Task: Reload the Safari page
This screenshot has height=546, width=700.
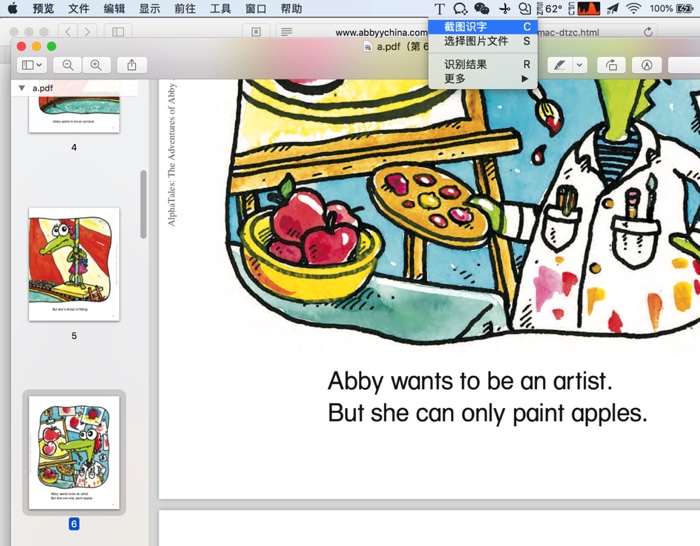Action: pos(648,32)
